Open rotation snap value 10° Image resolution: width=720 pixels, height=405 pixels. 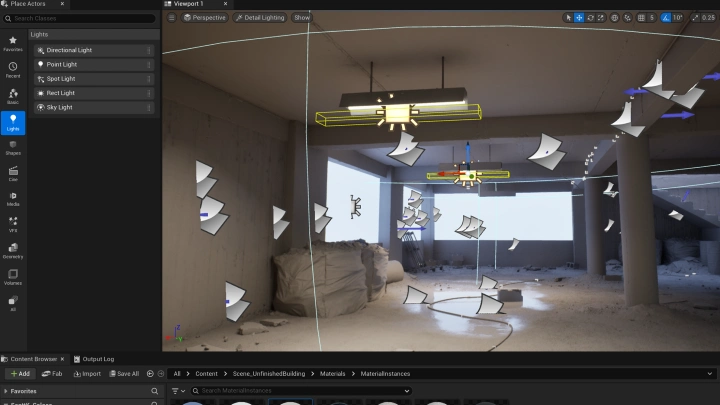tap(678, 17)
